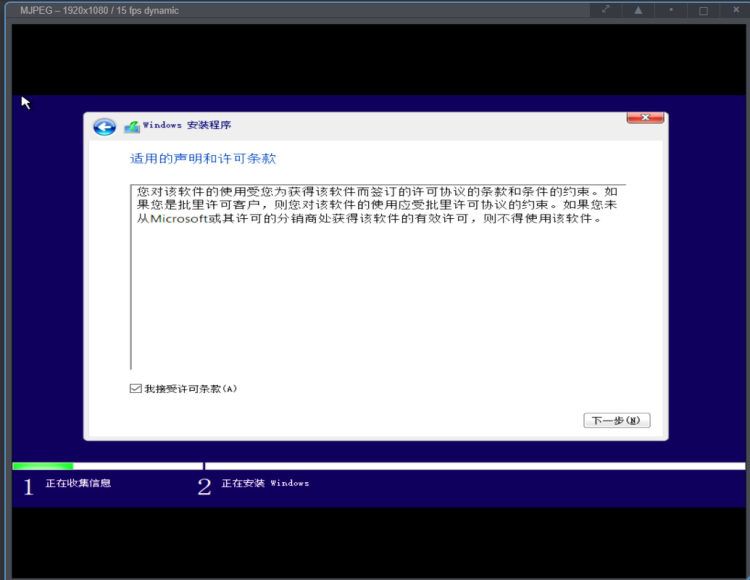The height and width of the screenshot is (580, 750).
Task: Click the 适用的声明和许可条款 heading
Action: pos(203,159)
